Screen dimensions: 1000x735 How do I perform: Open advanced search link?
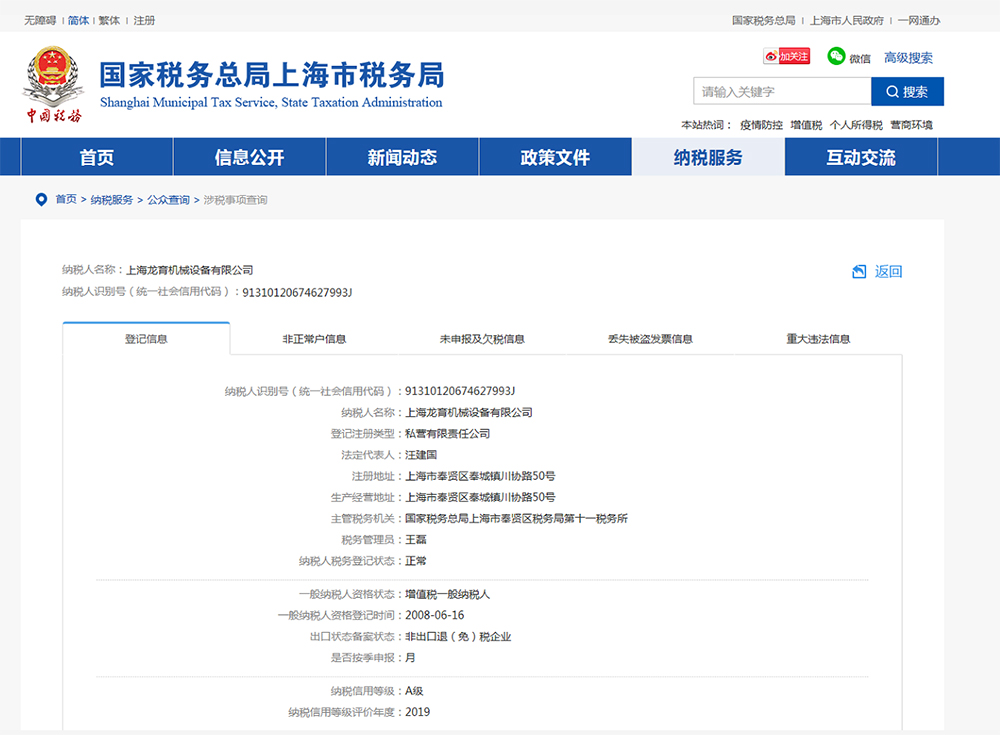908,58
